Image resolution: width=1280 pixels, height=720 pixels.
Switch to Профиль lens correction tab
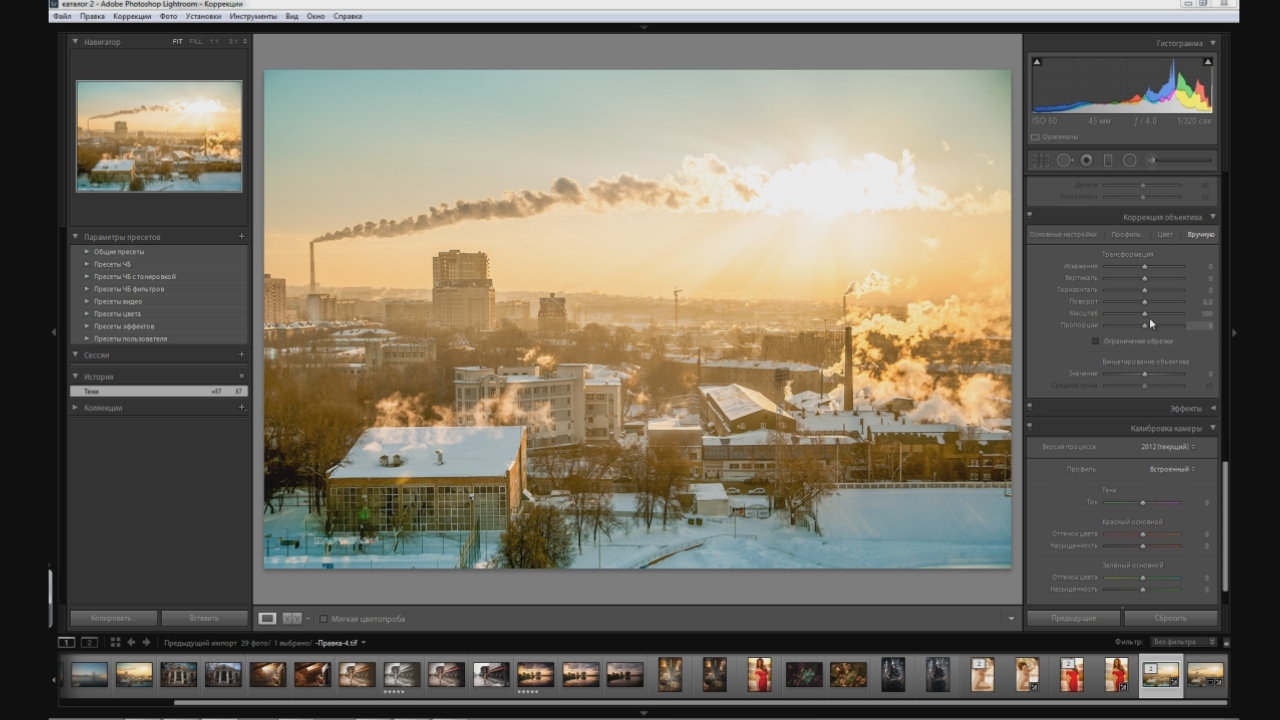[1125, 234]
